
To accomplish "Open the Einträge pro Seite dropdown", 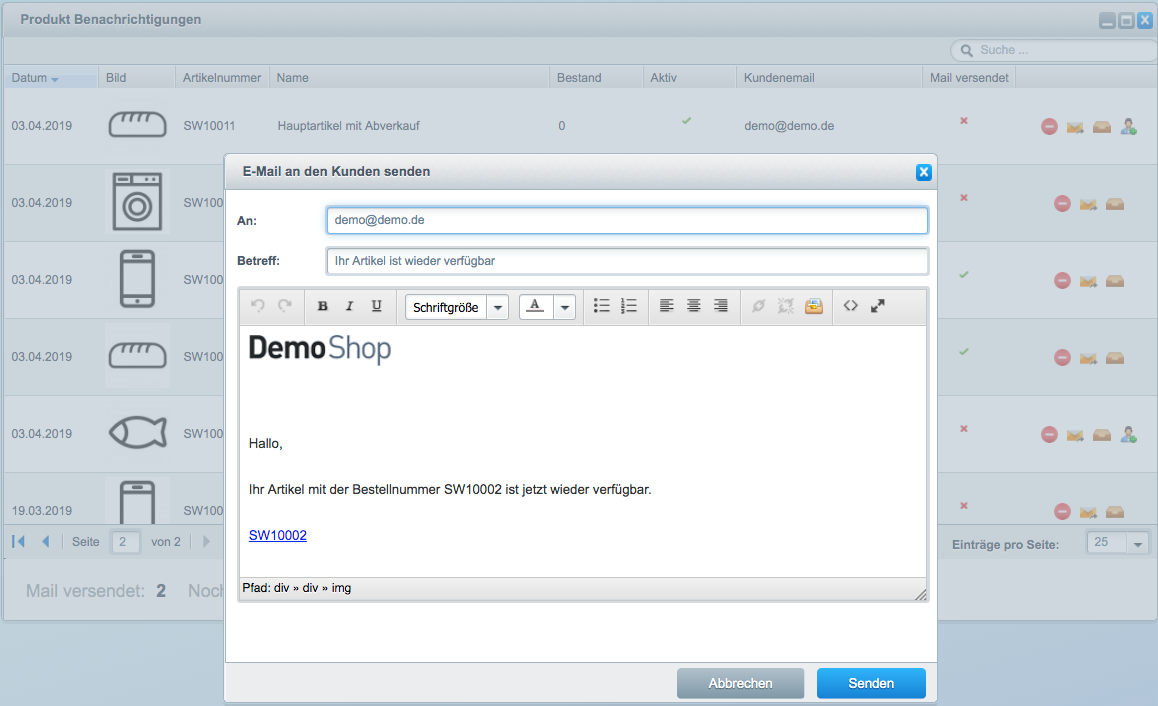I will (x=1137, y=544).
